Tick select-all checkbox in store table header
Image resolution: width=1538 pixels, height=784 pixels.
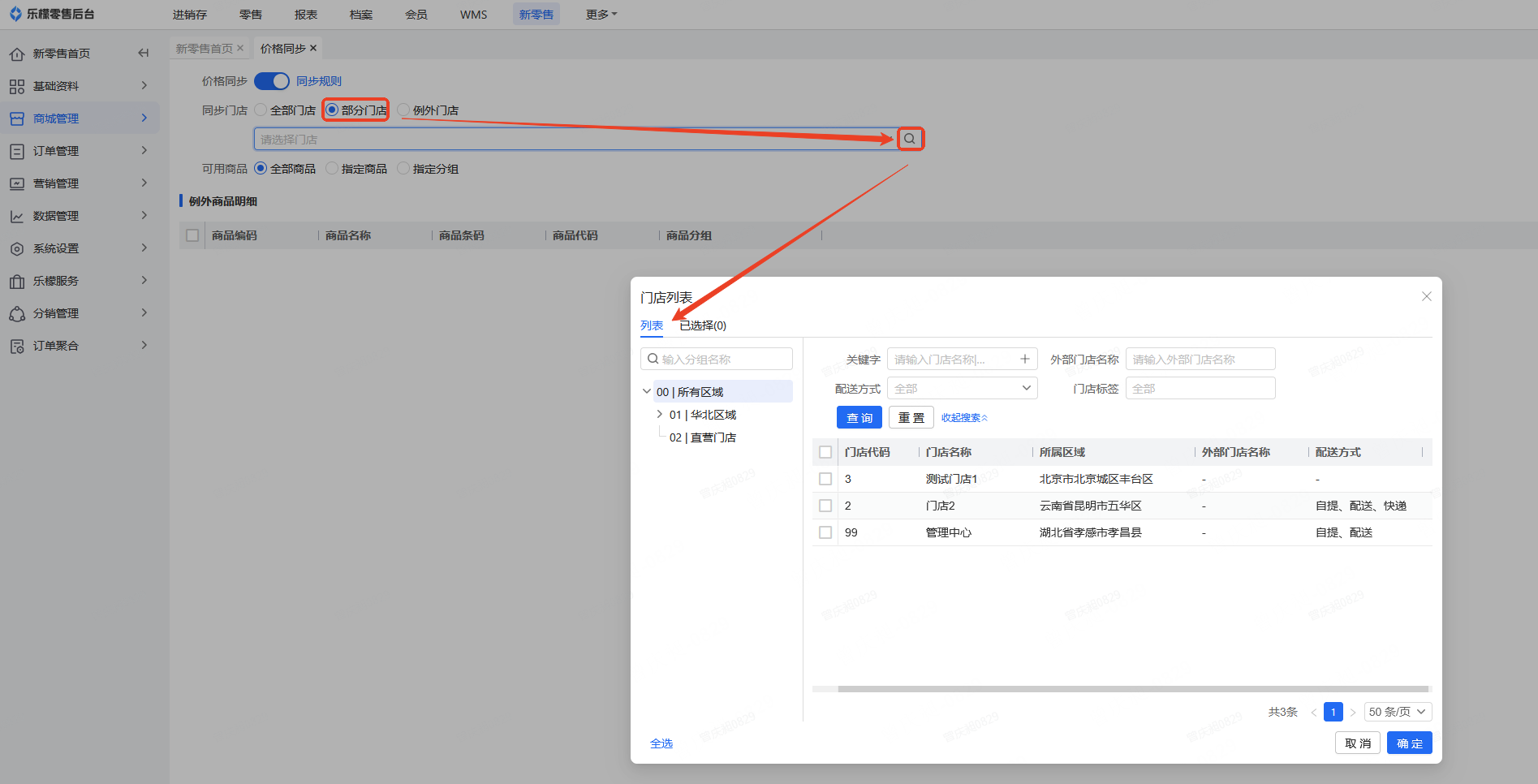coord(825,452)
